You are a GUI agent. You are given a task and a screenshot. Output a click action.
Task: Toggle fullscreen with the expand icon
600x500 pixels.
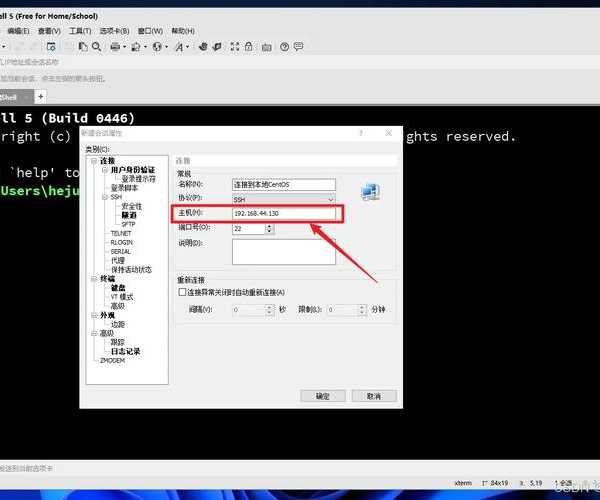[x=231, y=46]
